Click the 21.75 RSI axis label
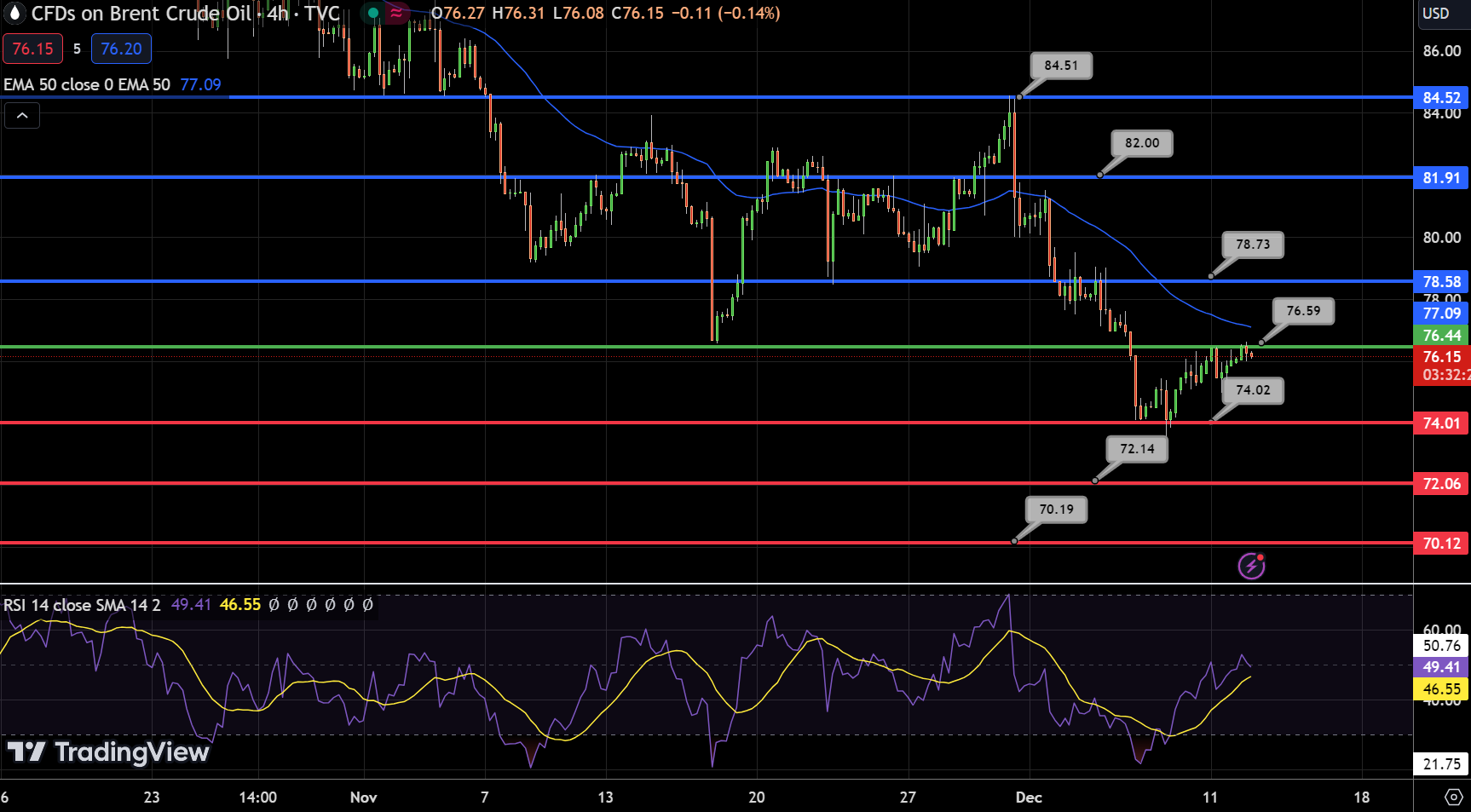Image resolution: width=1471 pixels, height=812 pixels. pos(1441,764)
